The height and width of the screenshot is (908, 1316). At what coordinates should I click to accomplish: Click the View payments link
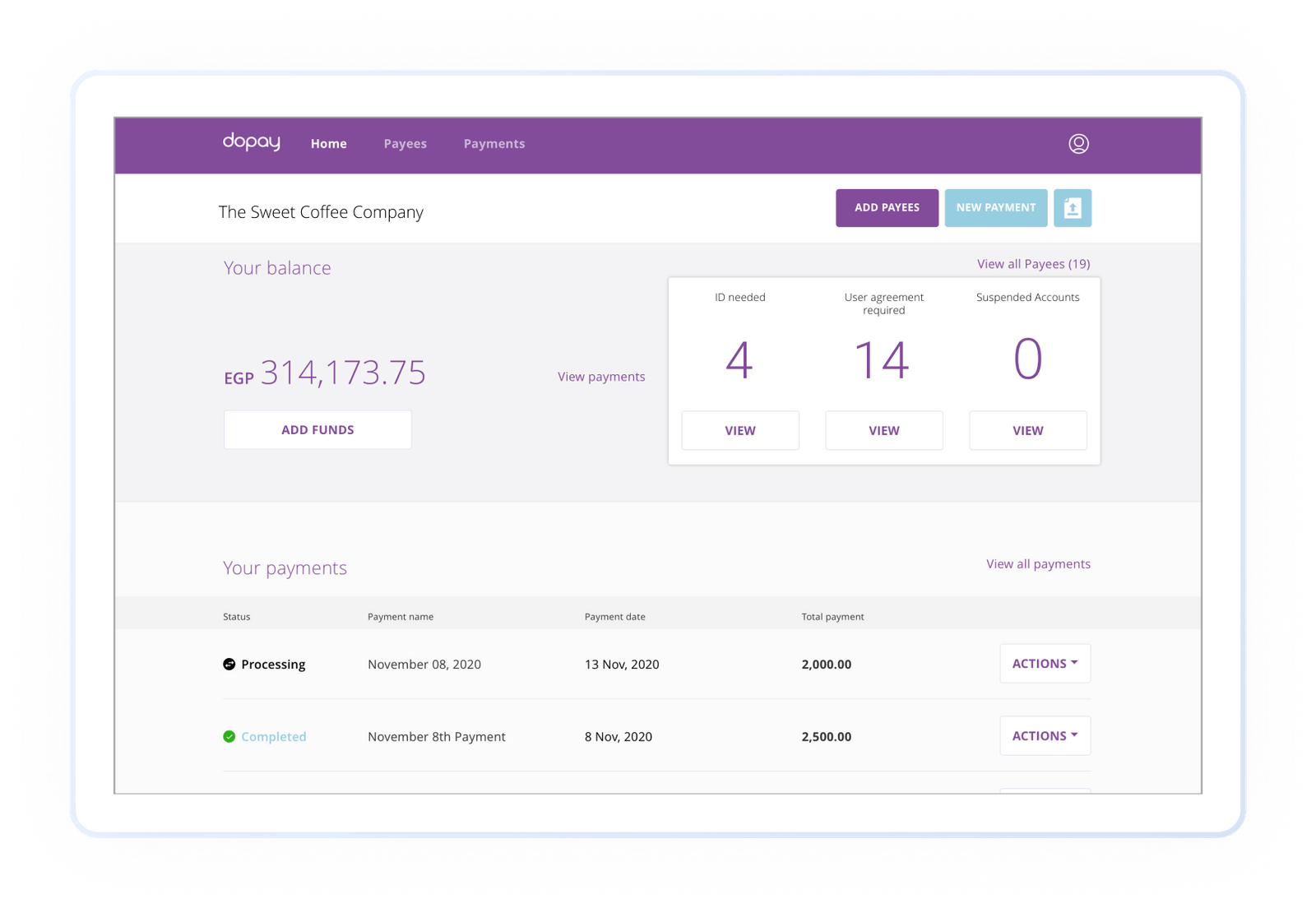point(601,376)
